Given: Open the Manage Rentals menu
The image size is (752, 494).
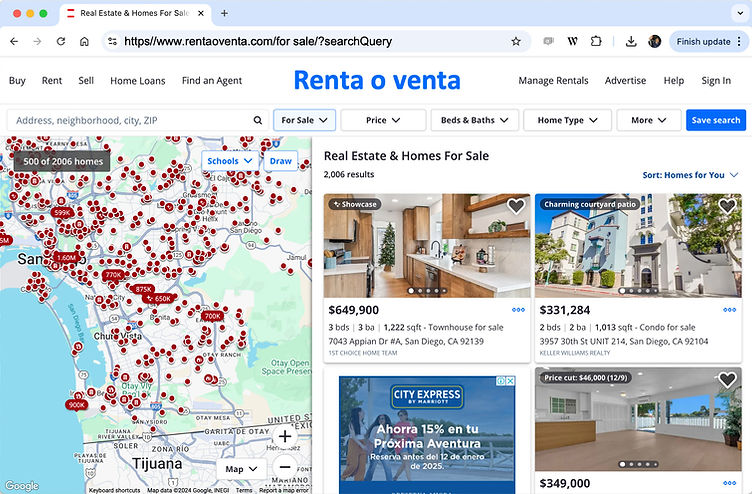Looking at the screenshot, I should click(553, 81).
